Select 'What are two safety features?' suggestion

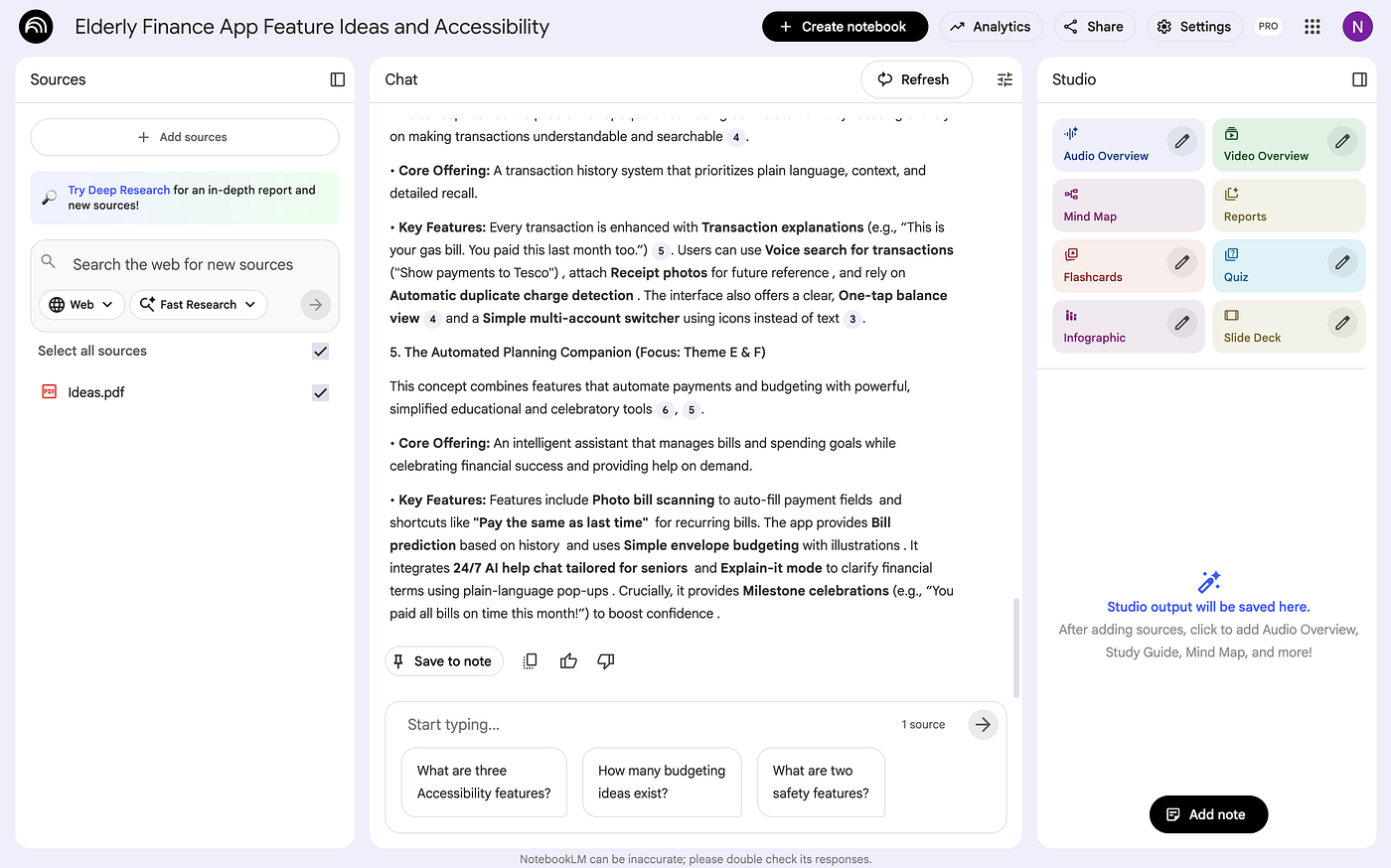[x=821, y=783]
